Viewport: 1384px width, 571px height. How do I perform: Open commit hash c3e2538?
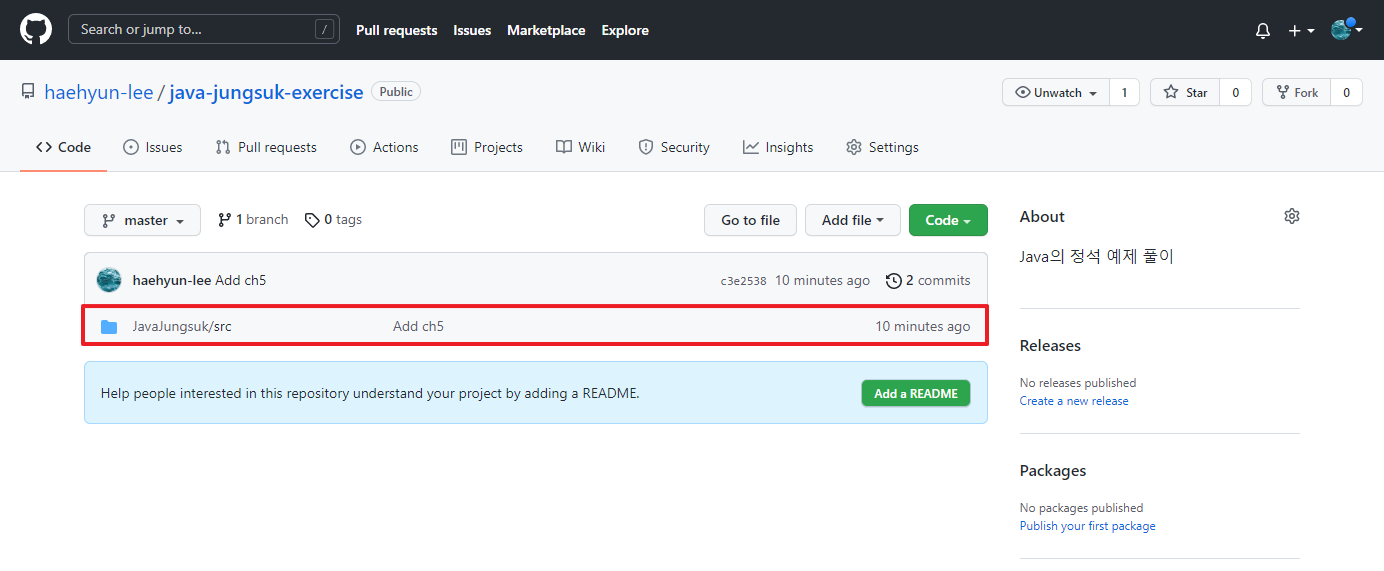[x=743, y=281]
